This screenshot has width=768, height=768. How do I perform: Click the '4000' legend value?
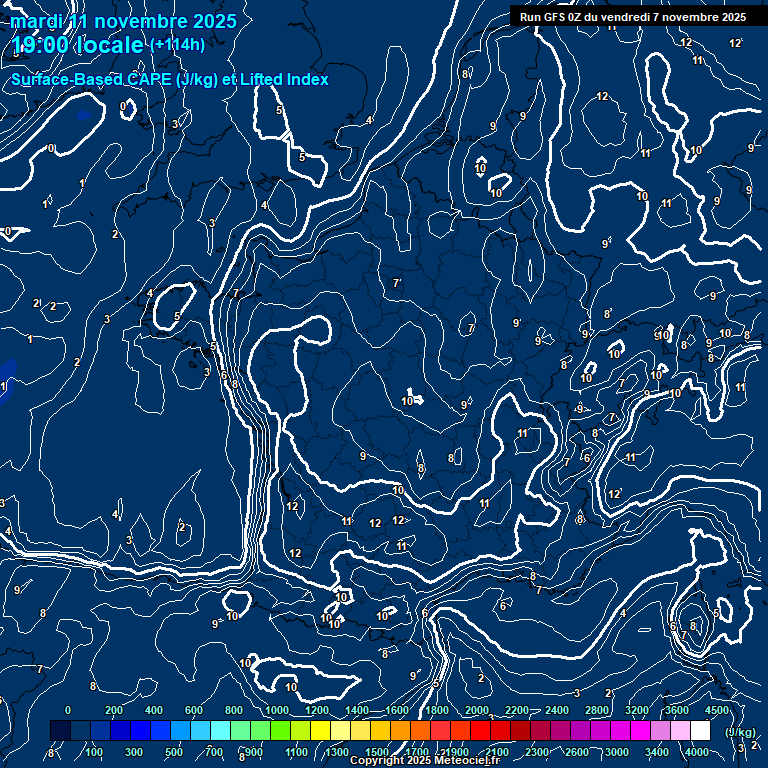tap(696, 752)
